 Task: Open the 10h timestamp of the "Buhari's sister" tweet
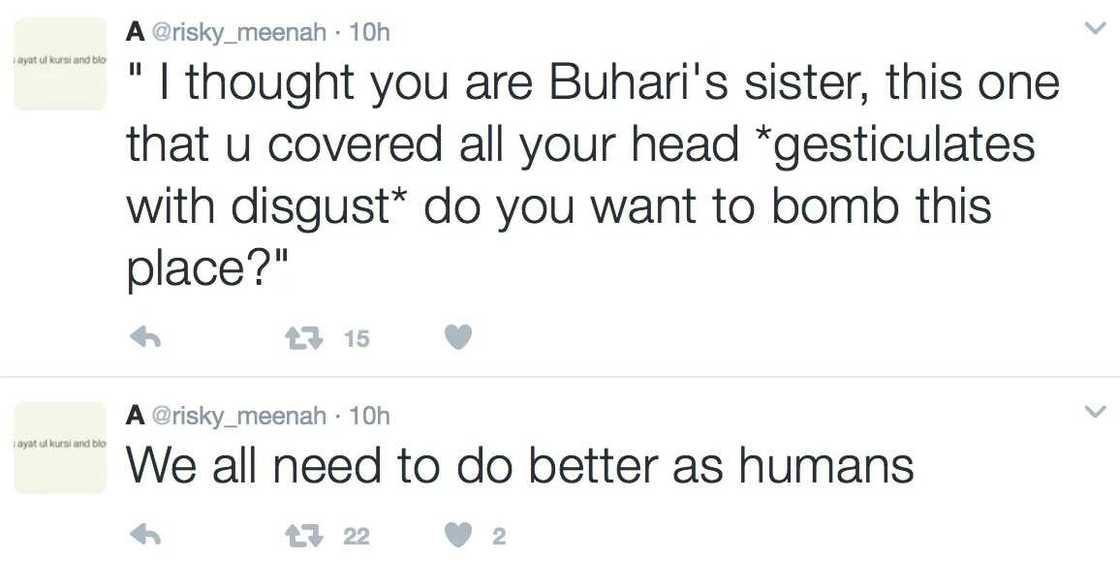tap(372, 33)
